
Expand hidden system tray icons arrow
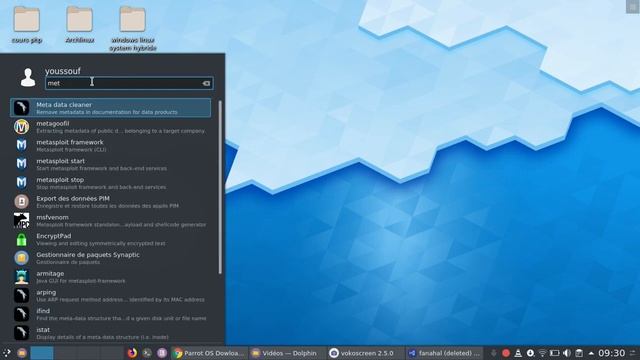point(591,353)
